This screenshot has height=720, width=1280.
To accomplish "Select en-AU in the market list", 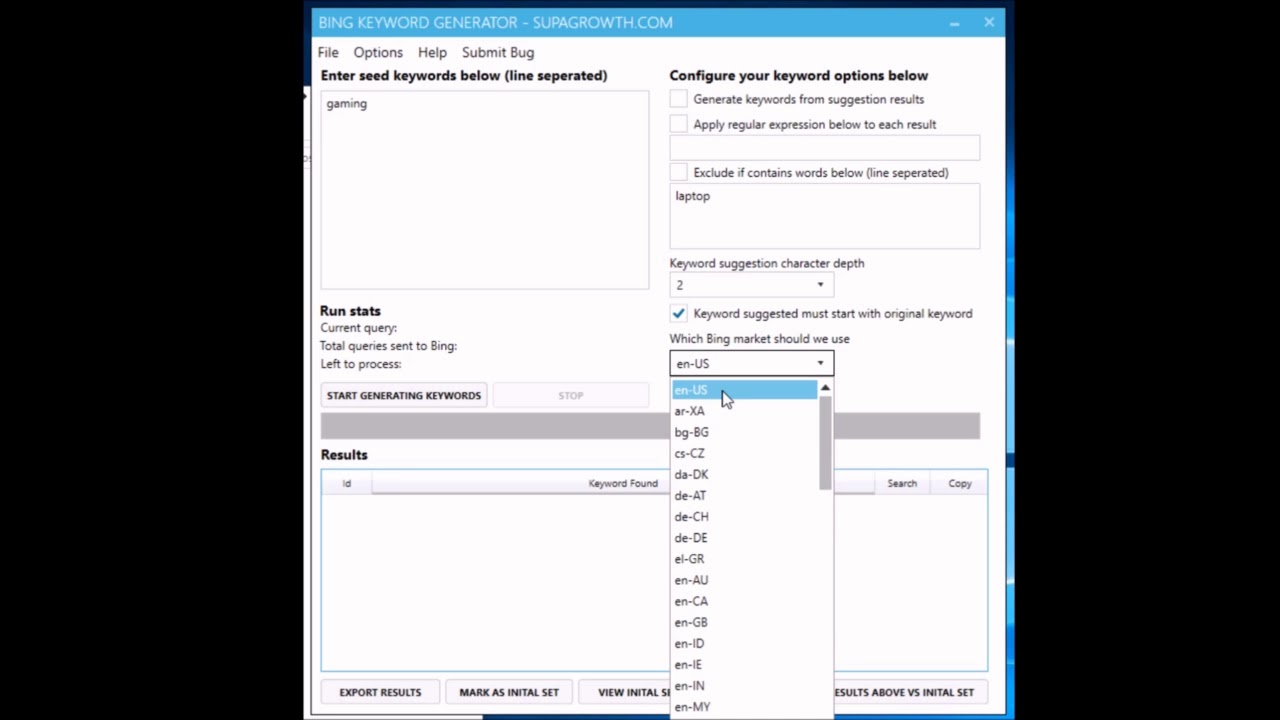I will 745,580.
